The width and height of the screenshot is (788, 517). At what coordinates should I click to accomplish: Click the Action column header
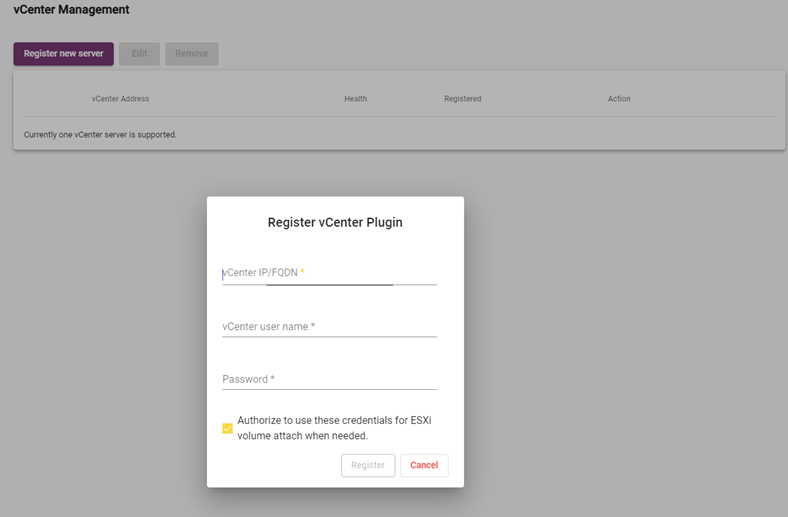619,99
